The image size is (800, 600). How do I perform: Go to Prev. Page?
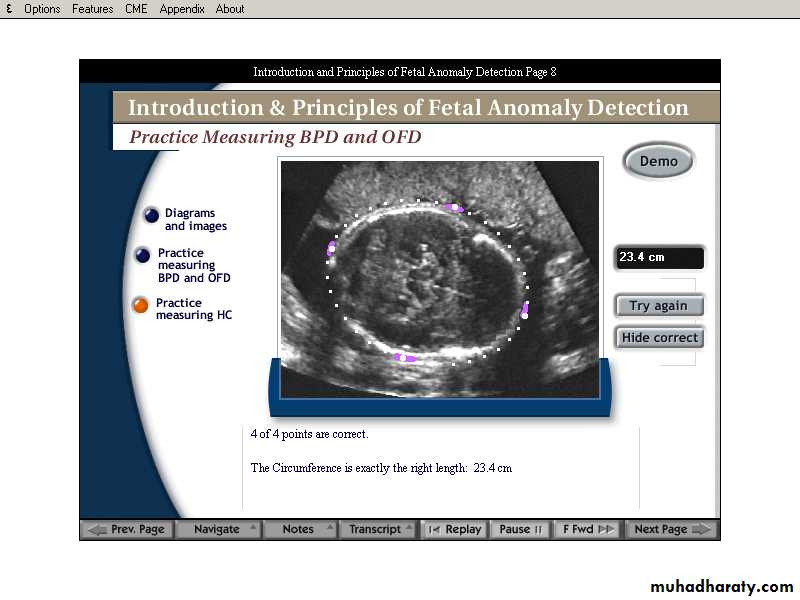[127, 529]
